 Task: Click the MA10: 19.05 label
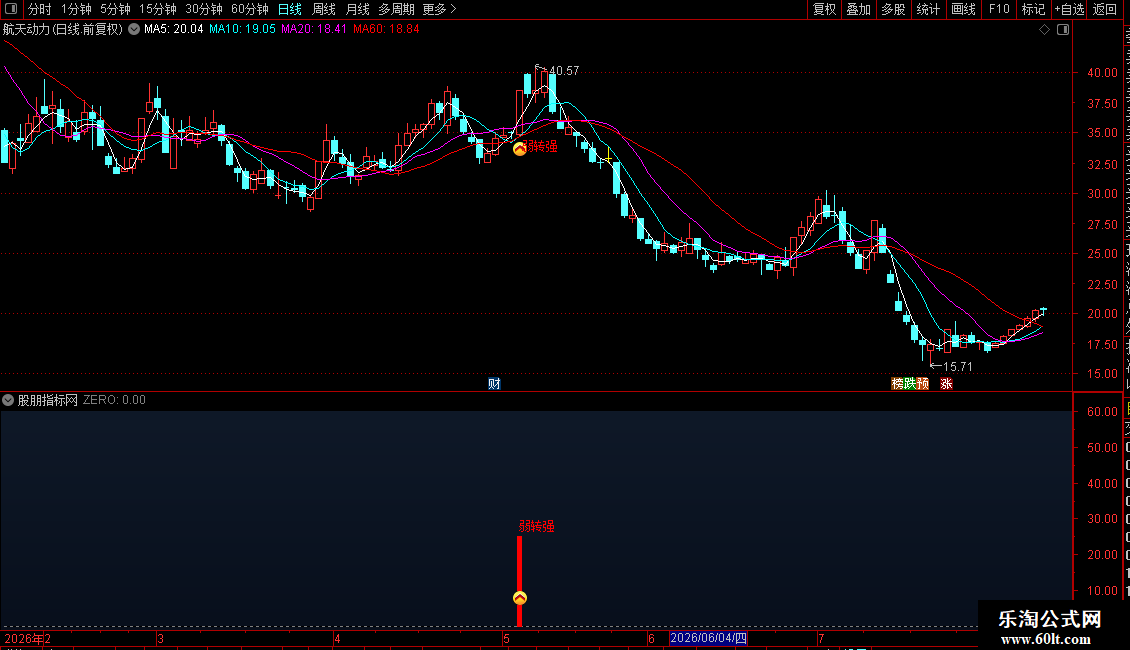pyautogui.click(x=242, y=30)
